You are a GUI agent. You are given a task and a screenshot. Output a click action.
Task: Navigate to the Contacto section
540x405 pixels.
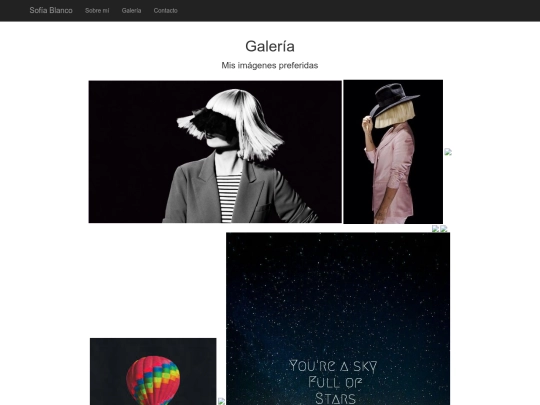(166, 11)
